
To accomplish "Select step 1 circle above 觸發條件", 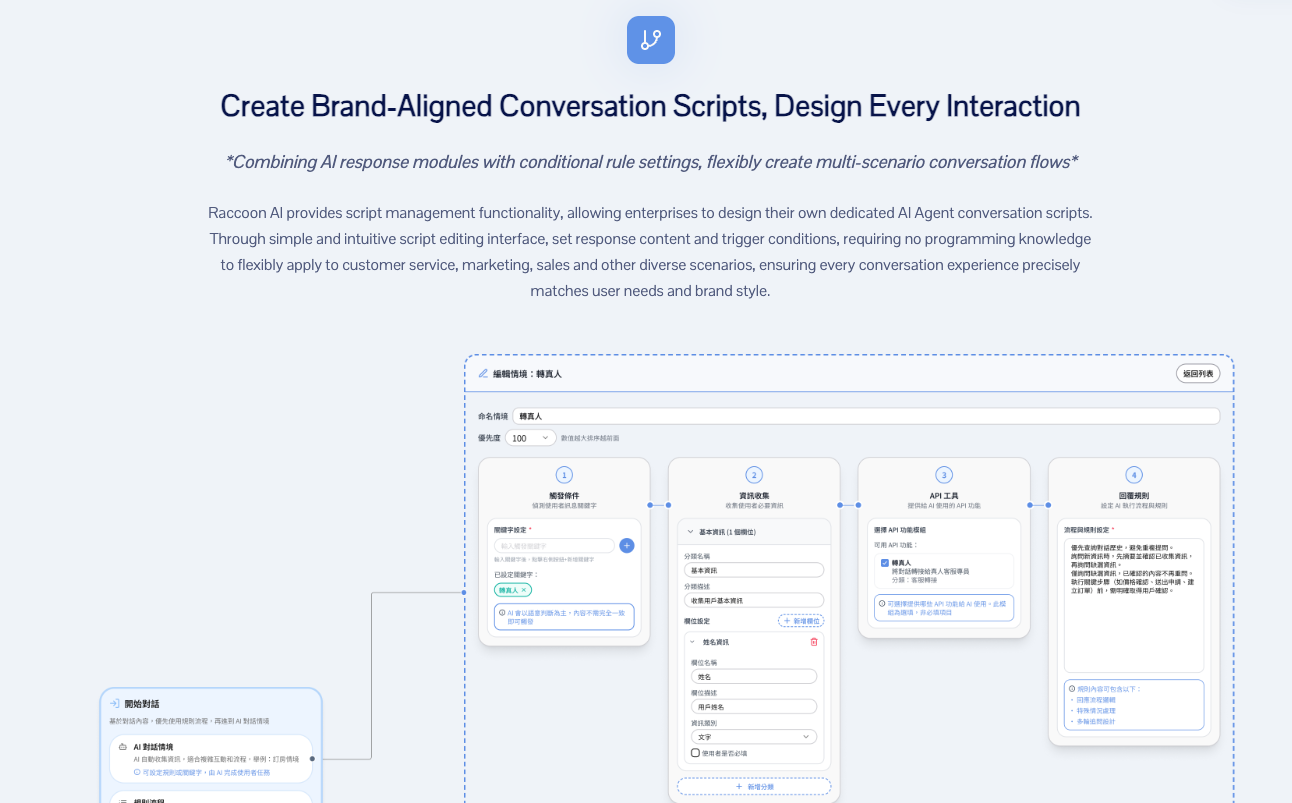I will (564, 475).
